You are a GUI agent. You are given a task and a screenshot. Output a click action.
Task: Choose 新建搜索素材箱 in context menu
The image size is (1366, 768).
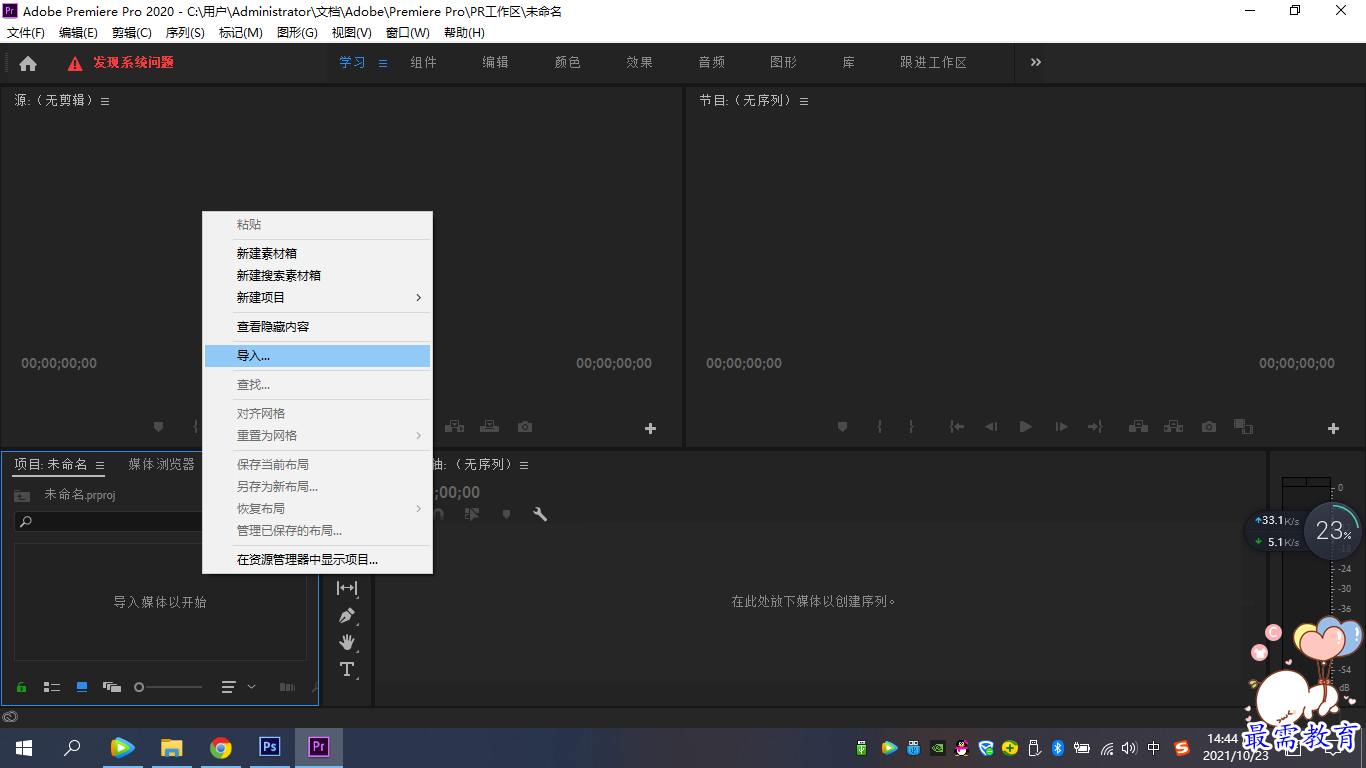pyautogui.click(x=318, y=275)
